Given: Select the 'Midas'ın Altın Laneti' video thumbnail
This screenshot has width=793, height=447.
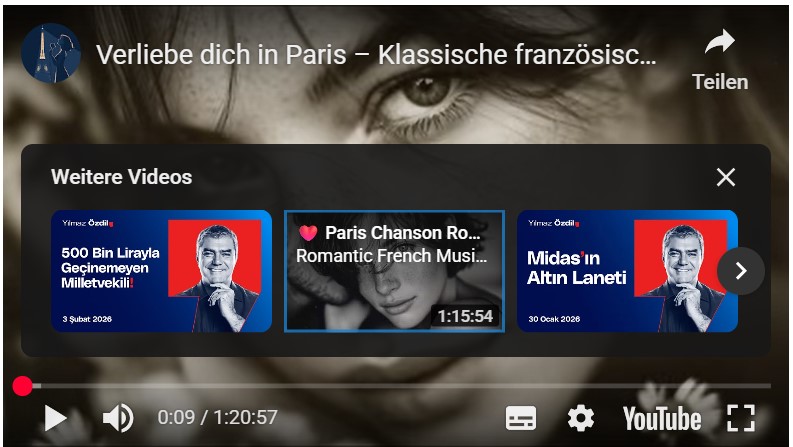Looking at the screenshot, I should pos(627,271).
